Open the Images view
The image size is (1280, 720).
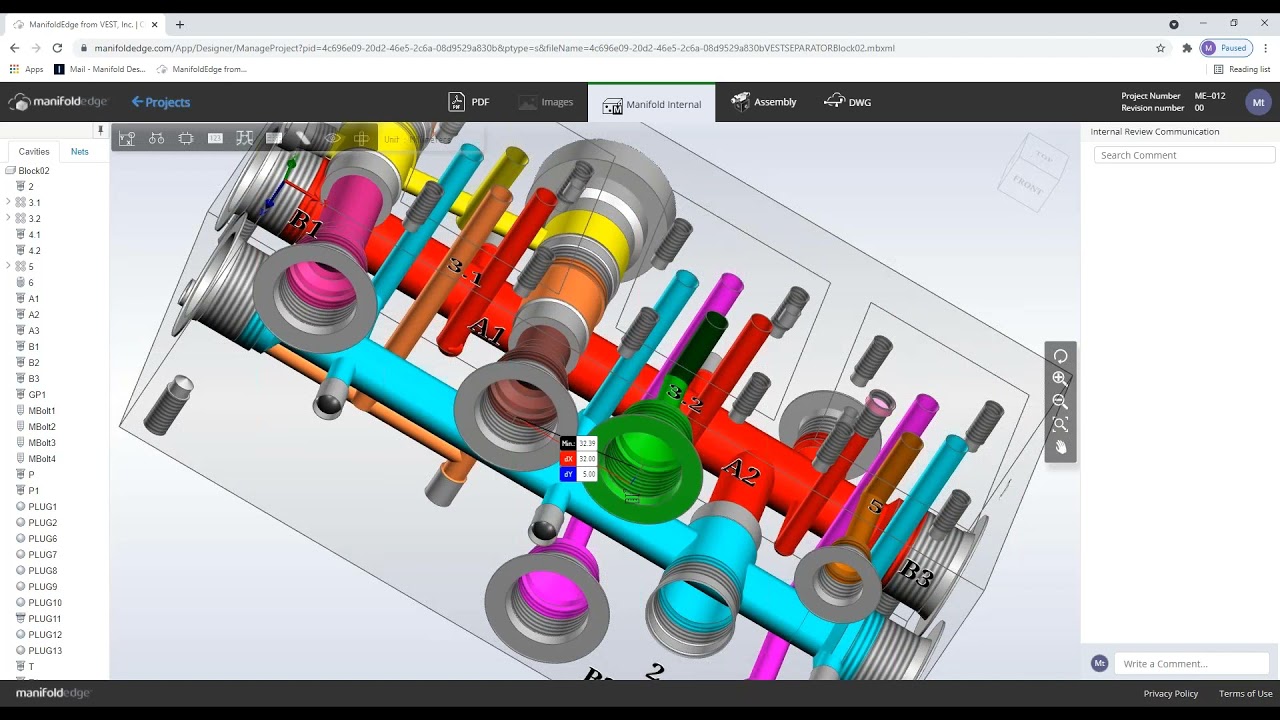tap(546, 102)
